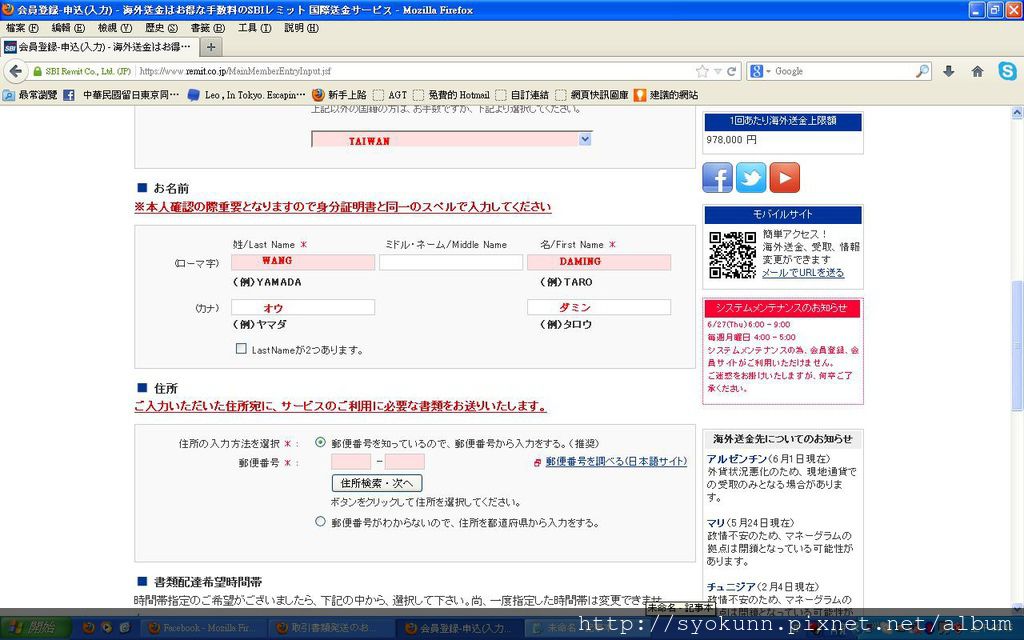Tick the LastNameが2つあります checkbox
The height and width of the screenshot is (640, 1024).
click(x=241, y=349)
